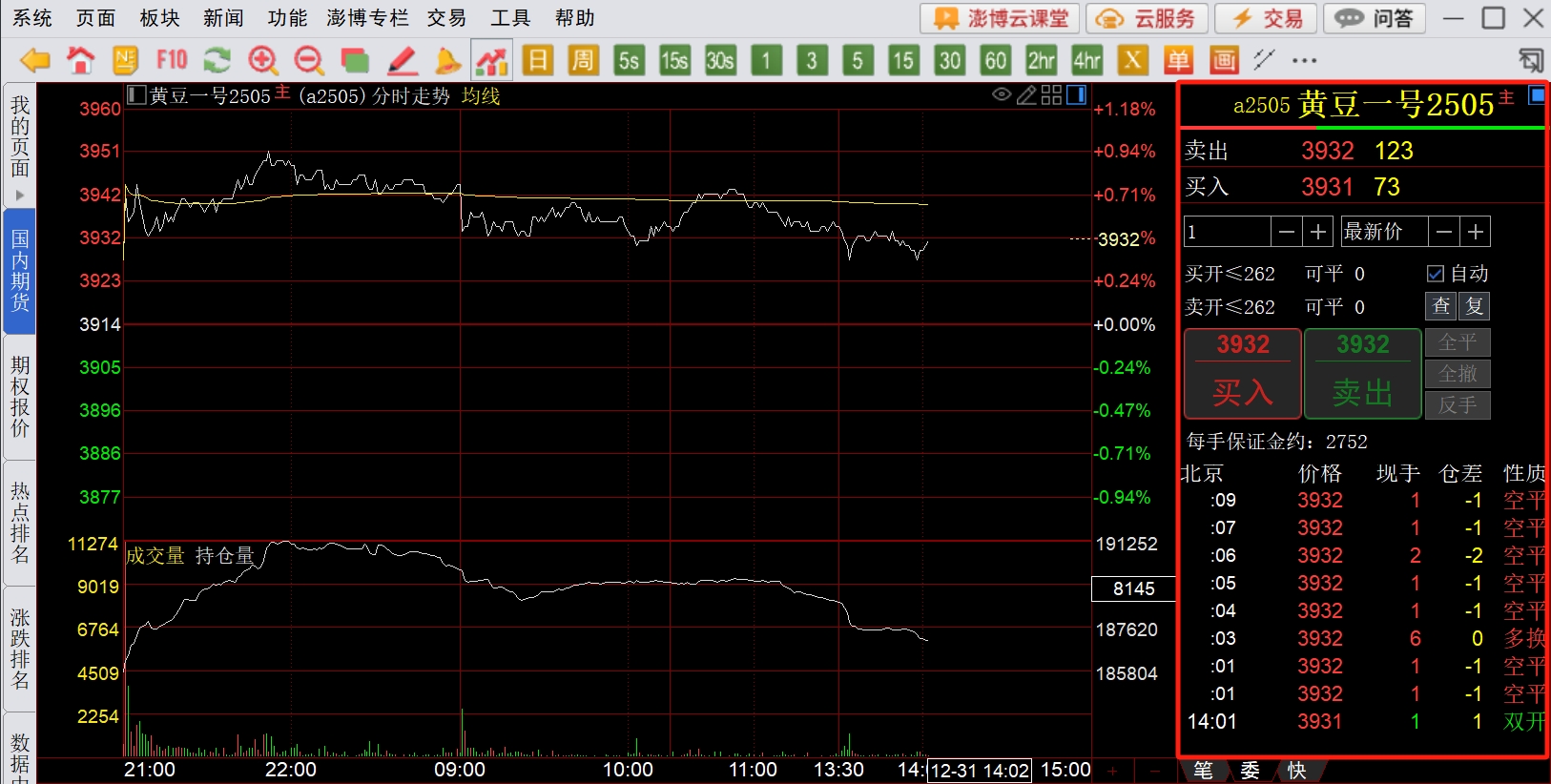Select the 15-minute period icon
This screenshot has width=1551, height=784.
[902, 61]
